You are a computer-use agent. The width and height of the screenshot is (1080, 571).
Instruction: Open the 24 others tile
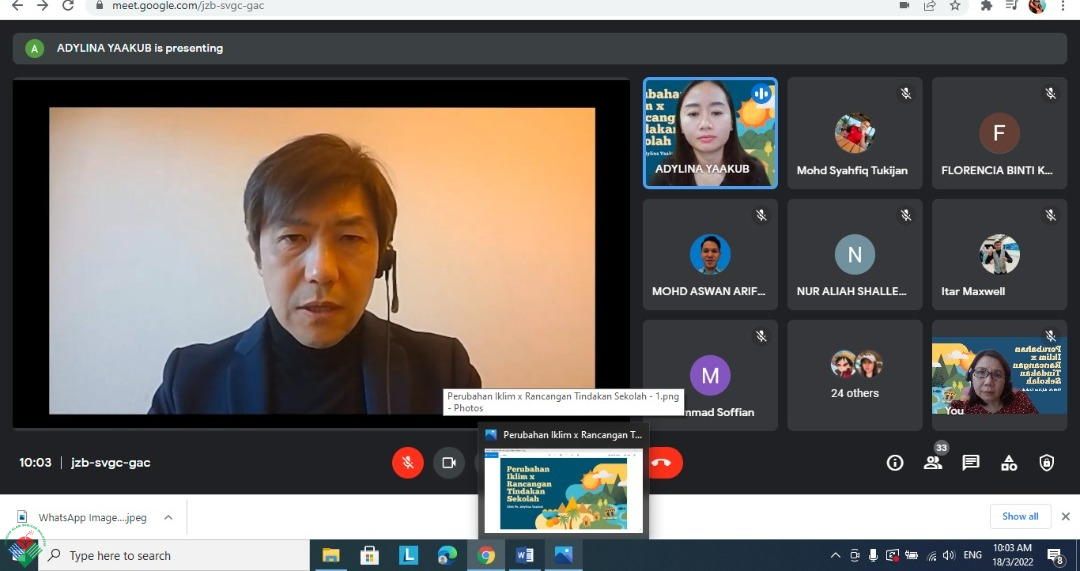[855, 375]
